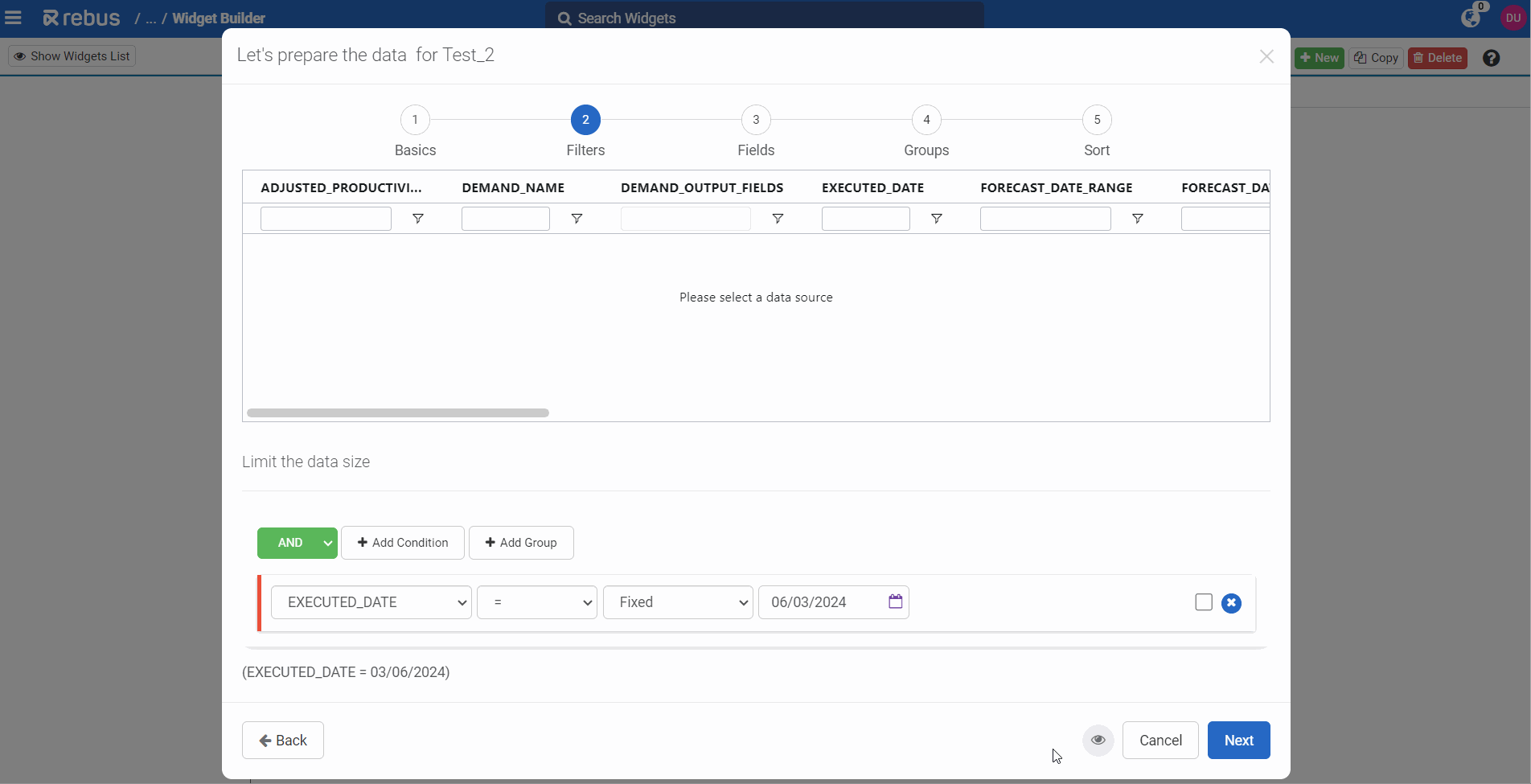Open the hamburger navigation menu

[x=14, y=18]
